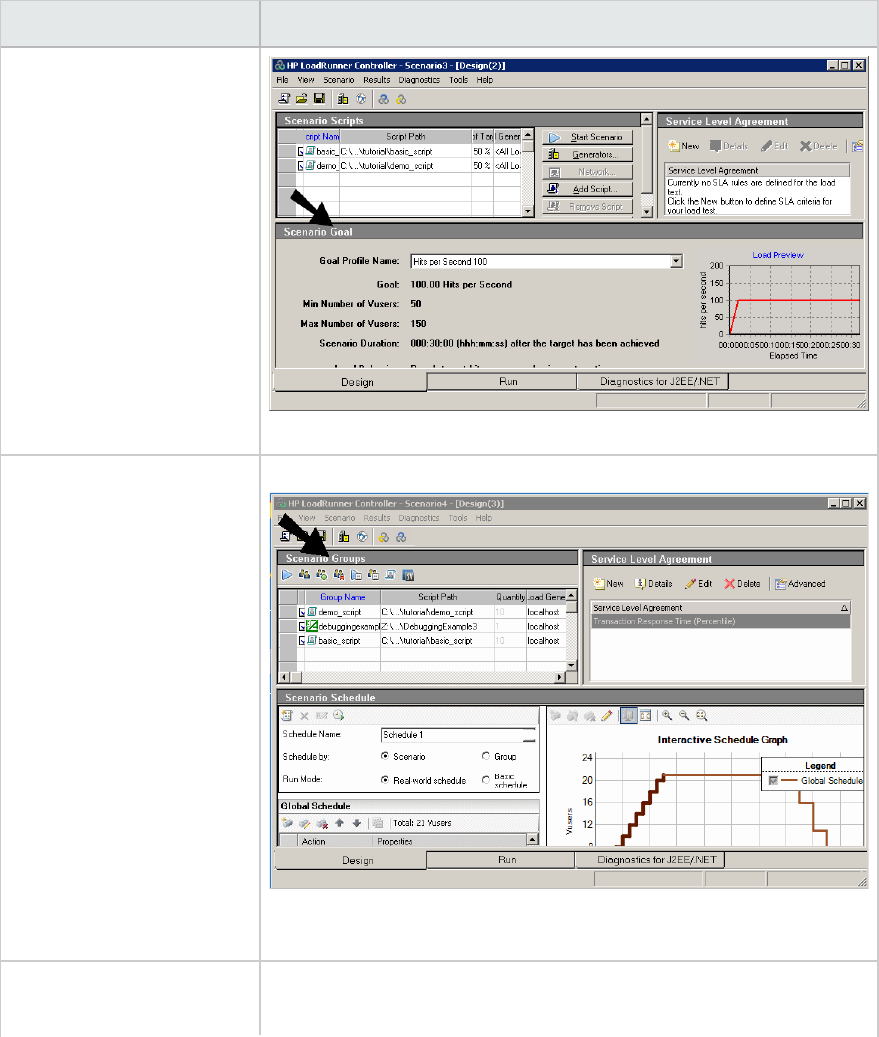Click Save Scenario disk icon in Scenario3 window
The height and width of the screenshot is (1037, 879).
pos(319,99)
